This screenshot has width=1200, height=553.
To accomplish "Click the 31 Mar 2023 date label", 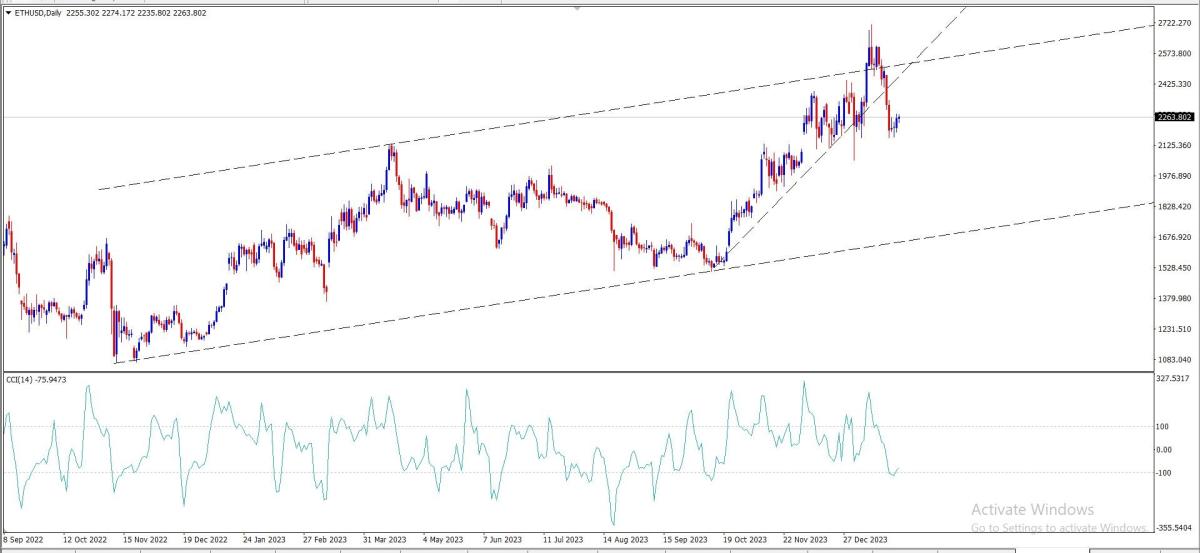I will point(387,540).
